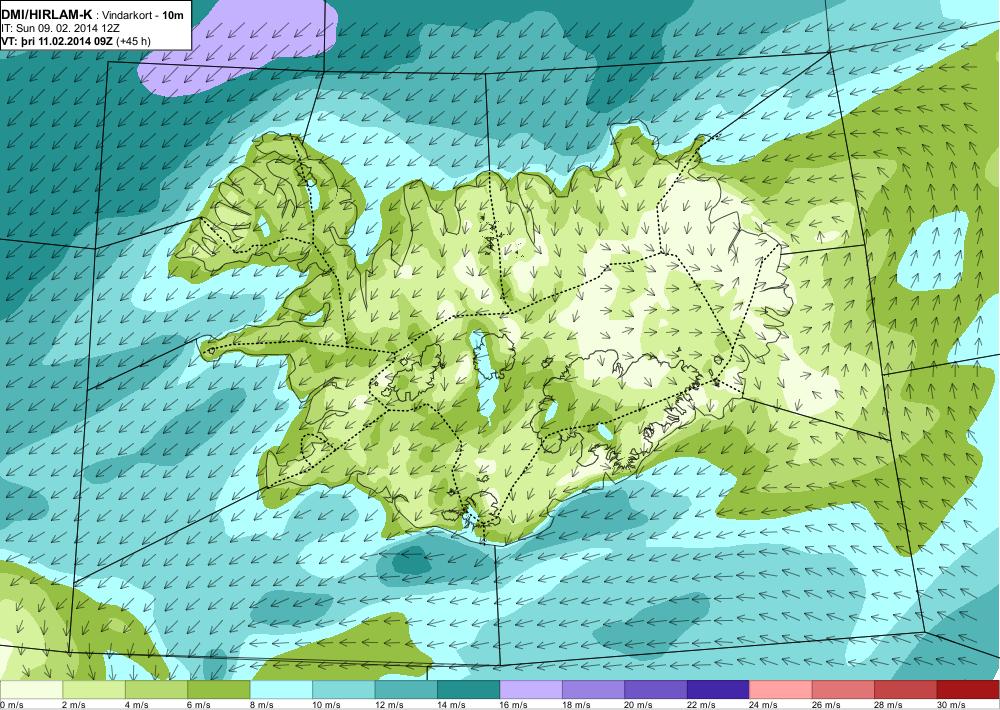
Task: Click the '14 m/s' legend label
Action: [x=452, y=705]
